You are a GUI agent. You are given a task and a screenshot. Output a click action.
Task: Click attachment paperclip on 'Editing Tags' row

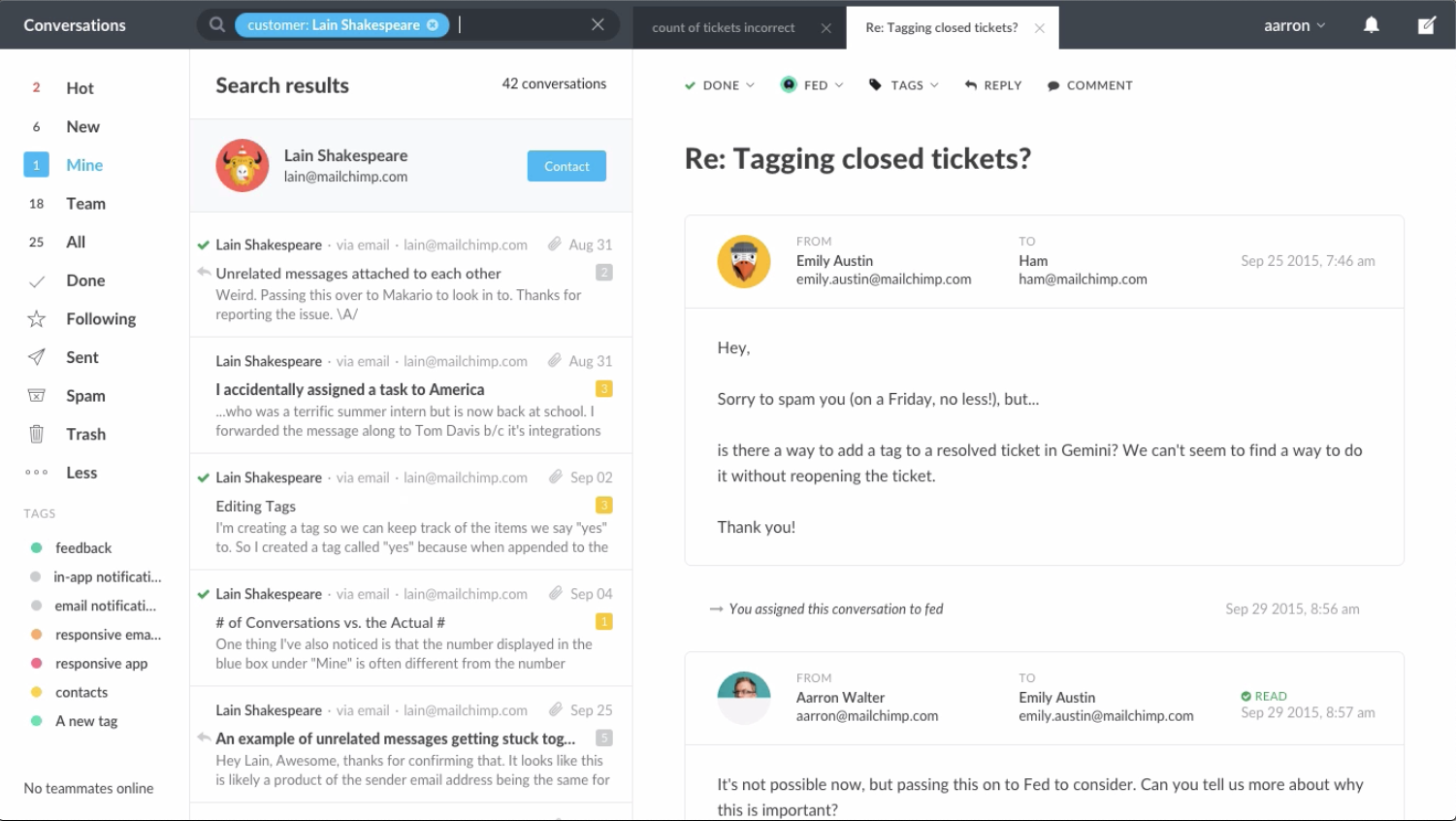click(x=555, y=476)
